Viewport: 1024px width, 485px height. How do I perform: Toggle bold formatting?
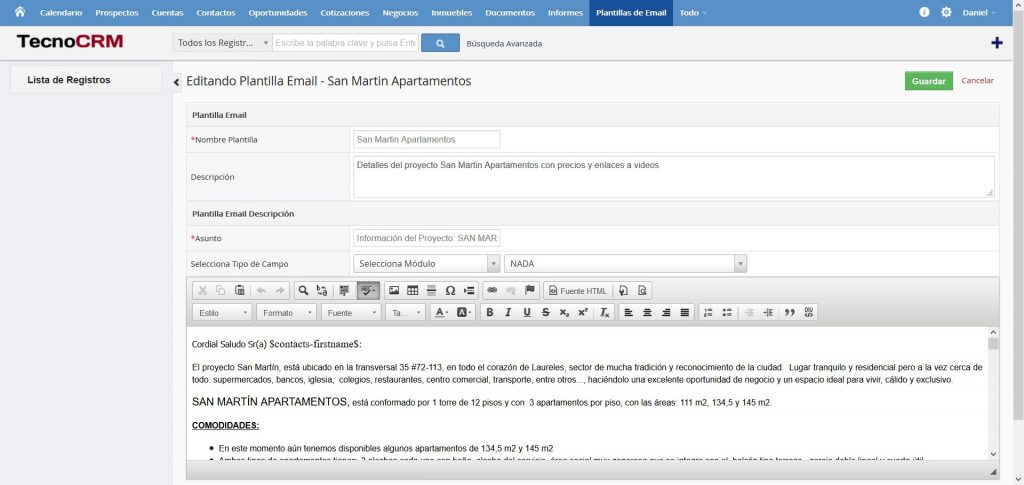point(490,313)
